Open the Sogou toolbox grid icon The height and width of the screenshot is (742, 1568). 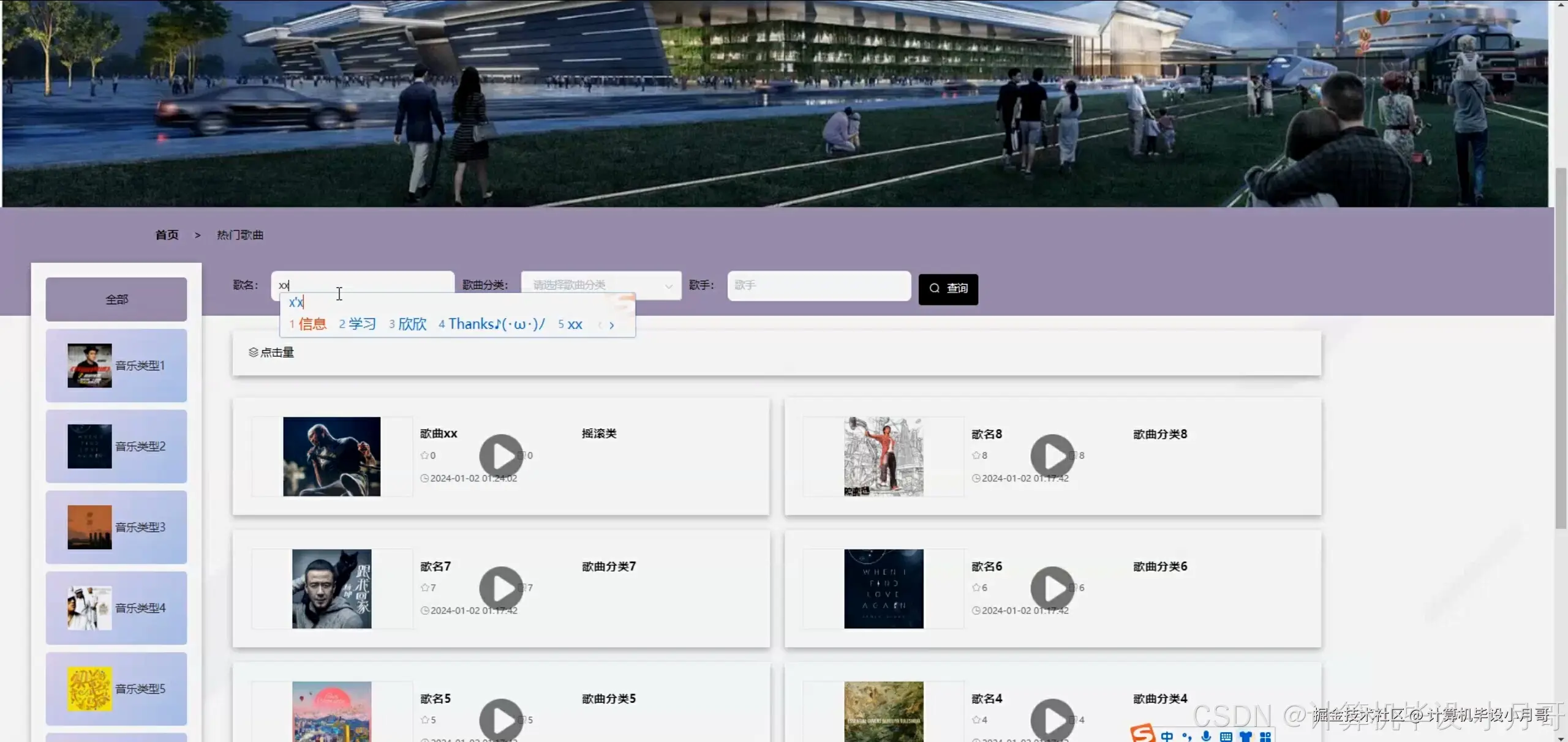tap(1265, 736)
